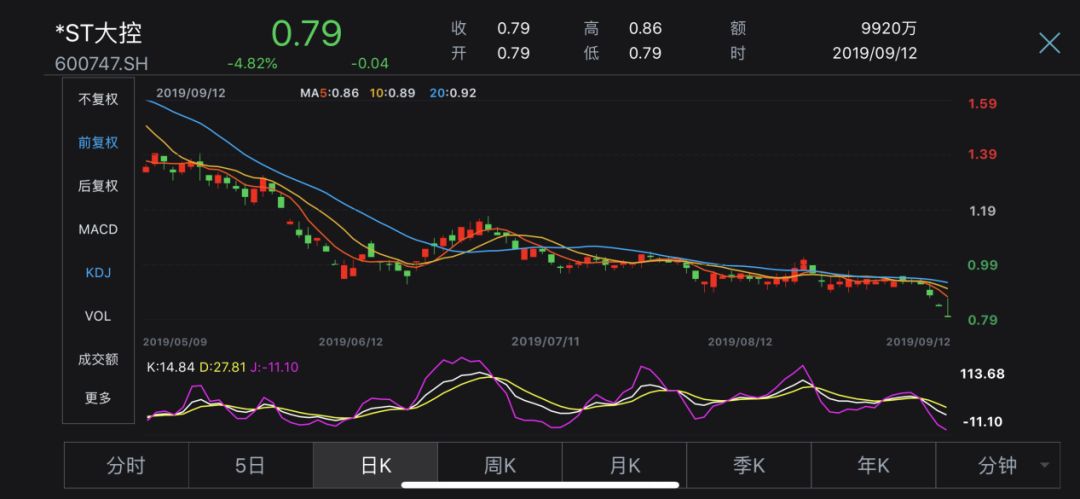
Task: Click the -4.82% change value
Action: (x=252, y=64)
